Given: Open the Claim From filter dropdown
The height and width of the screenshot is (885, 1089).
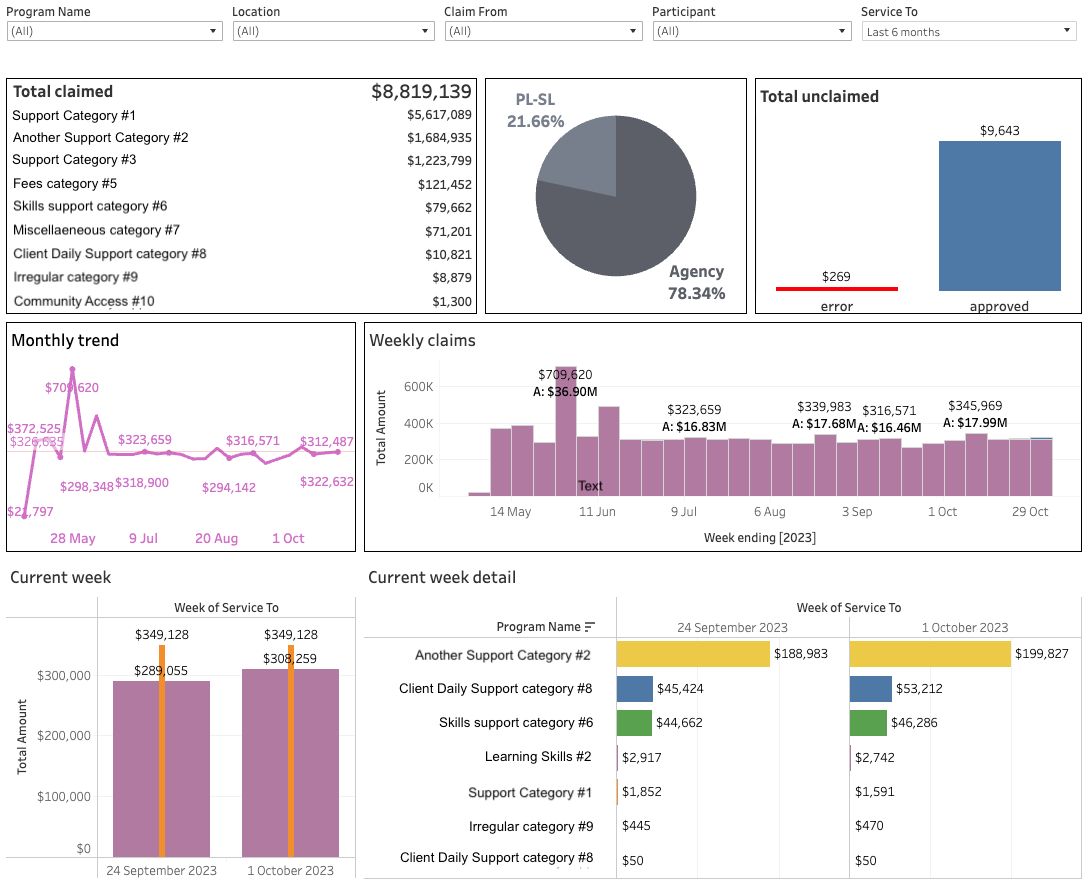Looking at the screenshot, I should (631, 31).
